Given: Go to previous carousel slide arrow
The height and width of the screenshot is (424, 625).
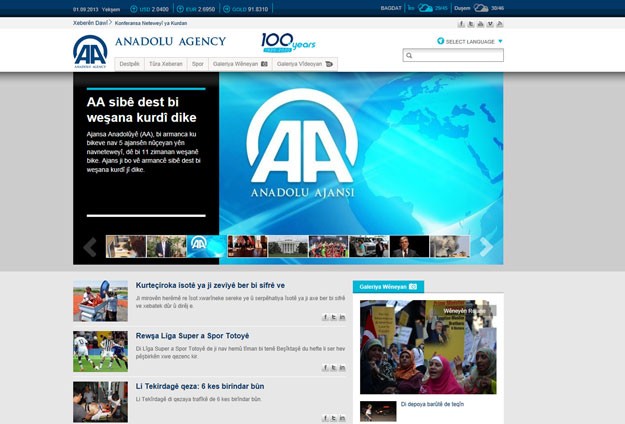Looking at the screenshot, I should coord(90,247).
